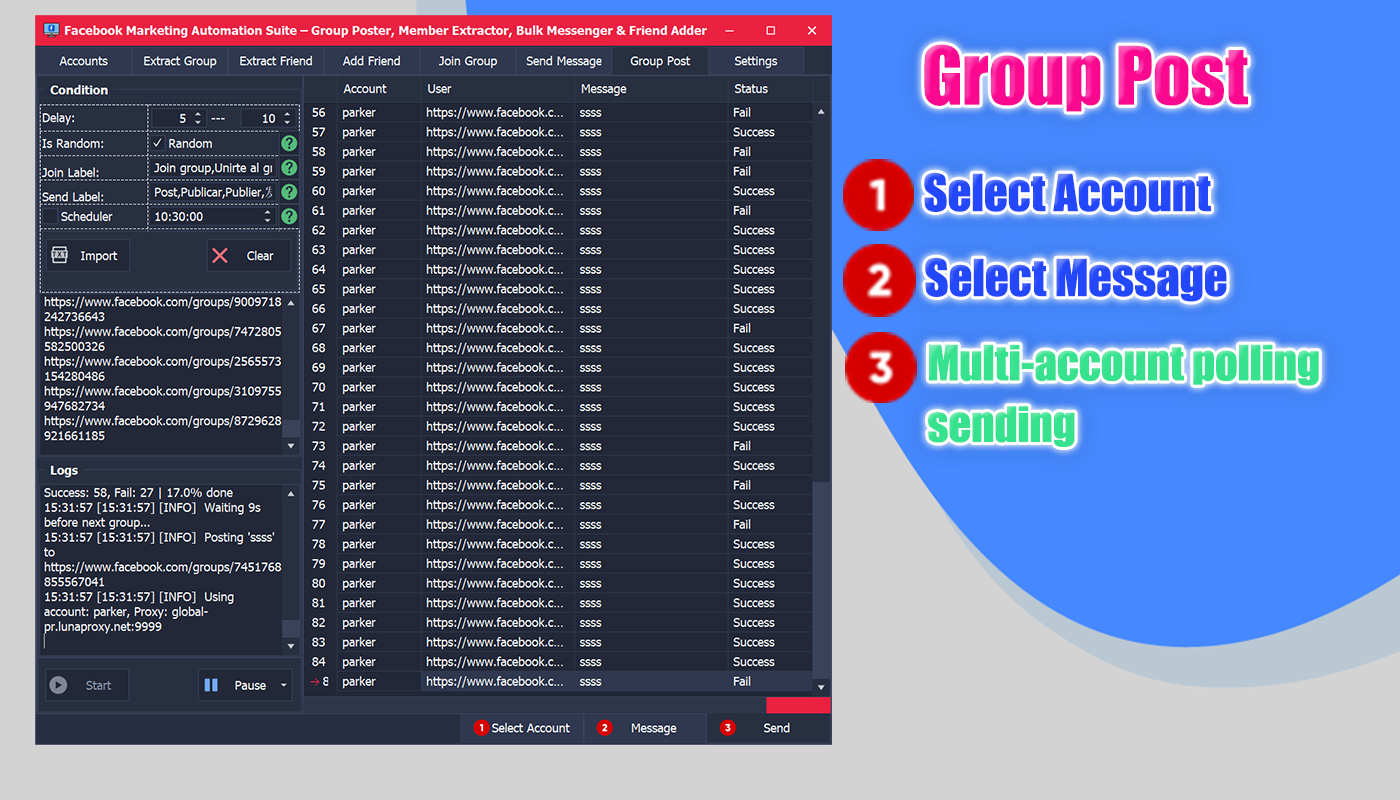Image resolution: width=1400 pixels, height=800 pixels.
Task: Switch to the Join Group tab
Action: point(468,61)
